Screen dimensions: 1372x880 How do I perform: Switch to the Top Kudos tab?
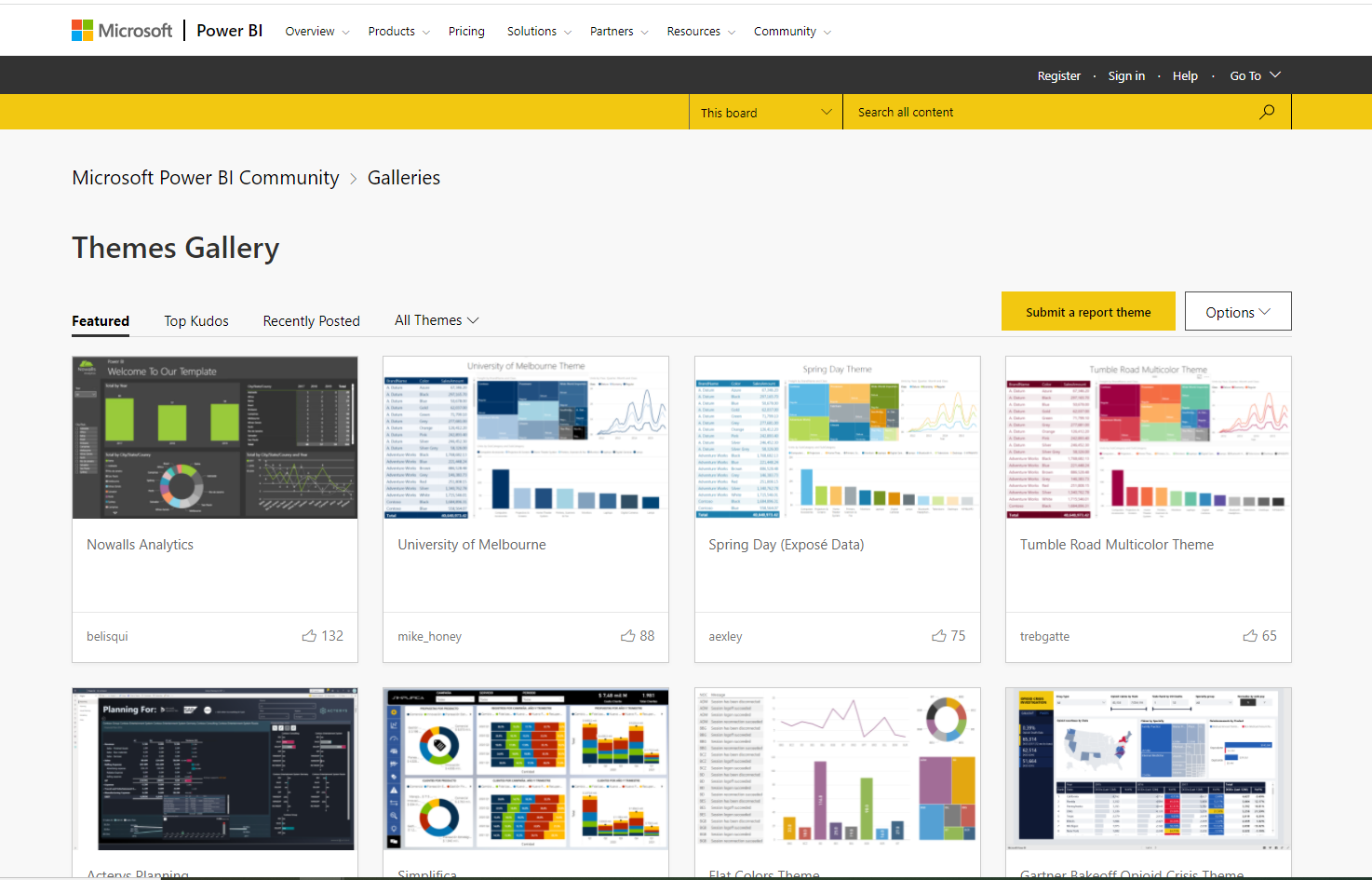(x=196, y=321)
